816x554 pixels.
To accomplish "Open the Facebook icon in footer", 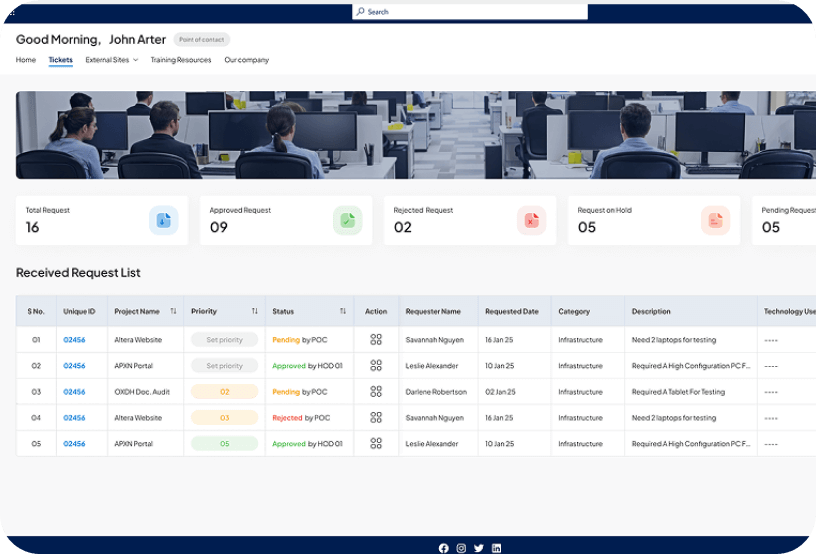I will click(x=444, y=548).
